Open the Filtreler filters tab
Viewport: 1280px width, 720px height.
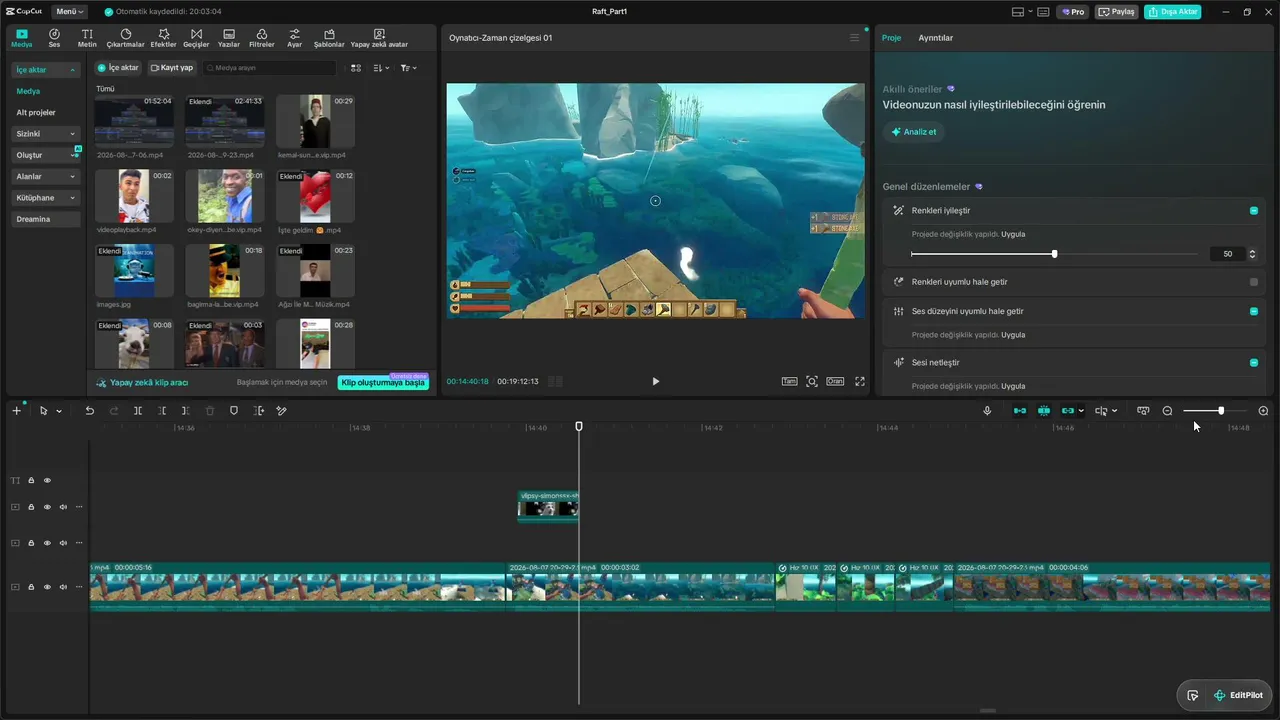pyautogui.click(x=261, y=38)
